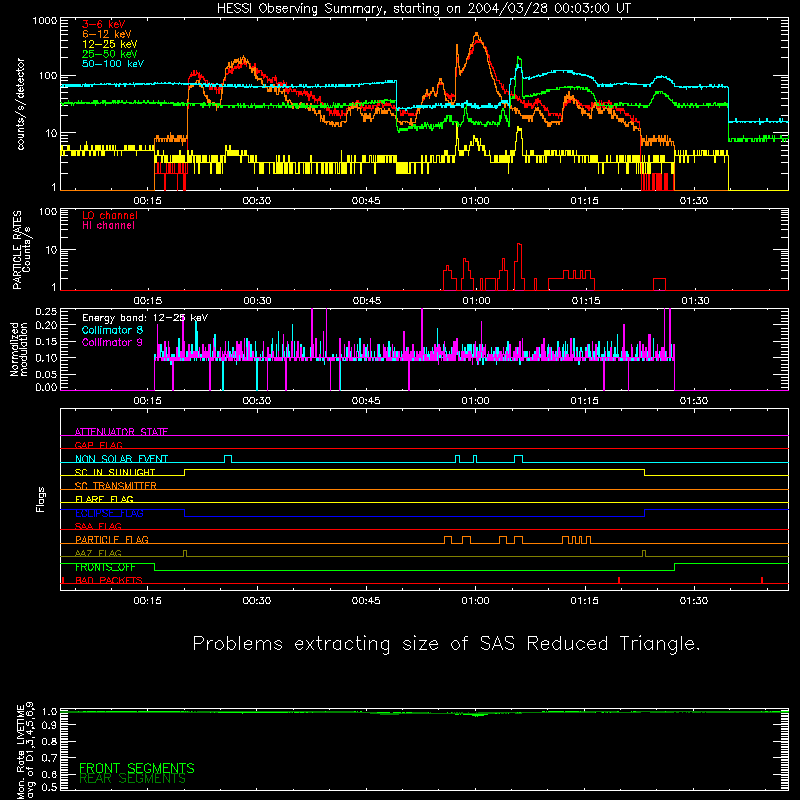Select the '25-50 keV' legend entry
The height and width of the screenshot is (800, 800).
pyautogui.click(x=110, y=54)
